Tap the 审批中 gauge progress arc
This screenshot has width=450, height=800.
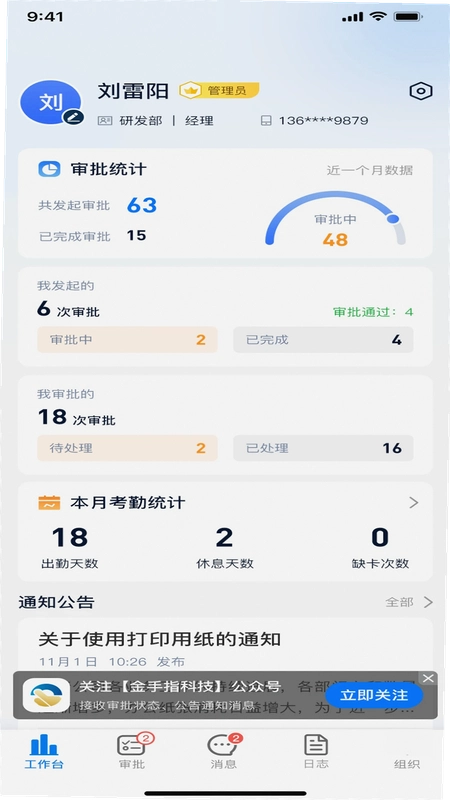point(335,219)
